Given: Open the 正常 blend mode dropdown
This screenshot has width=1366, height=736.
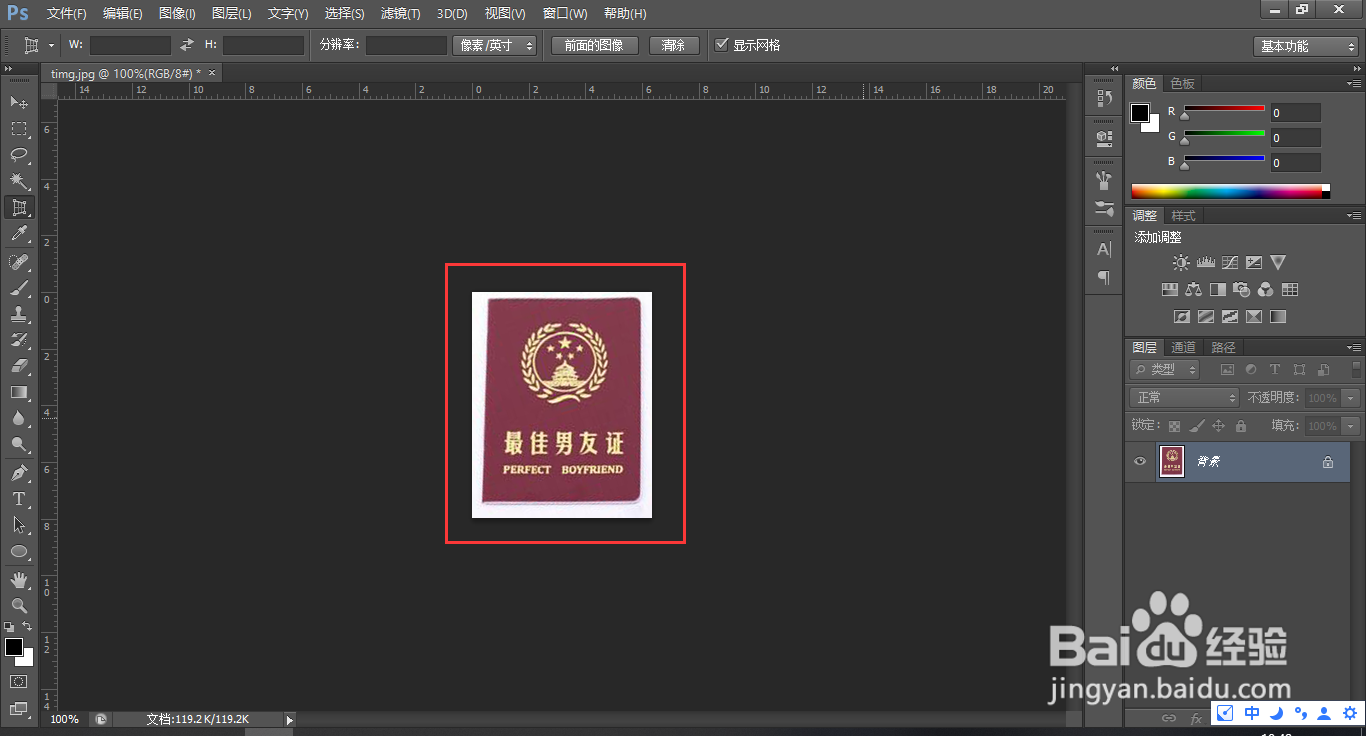Looking at the screenshot, I should click(1185, 398).
